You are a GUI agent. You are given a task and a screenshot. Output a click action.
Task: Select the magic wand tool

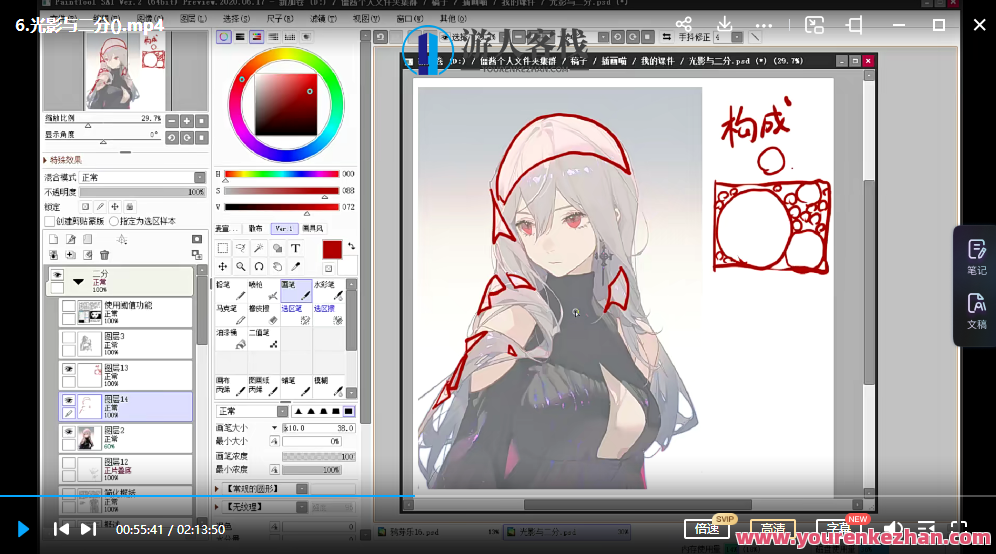pyautogui.click(x=259, y=248)
